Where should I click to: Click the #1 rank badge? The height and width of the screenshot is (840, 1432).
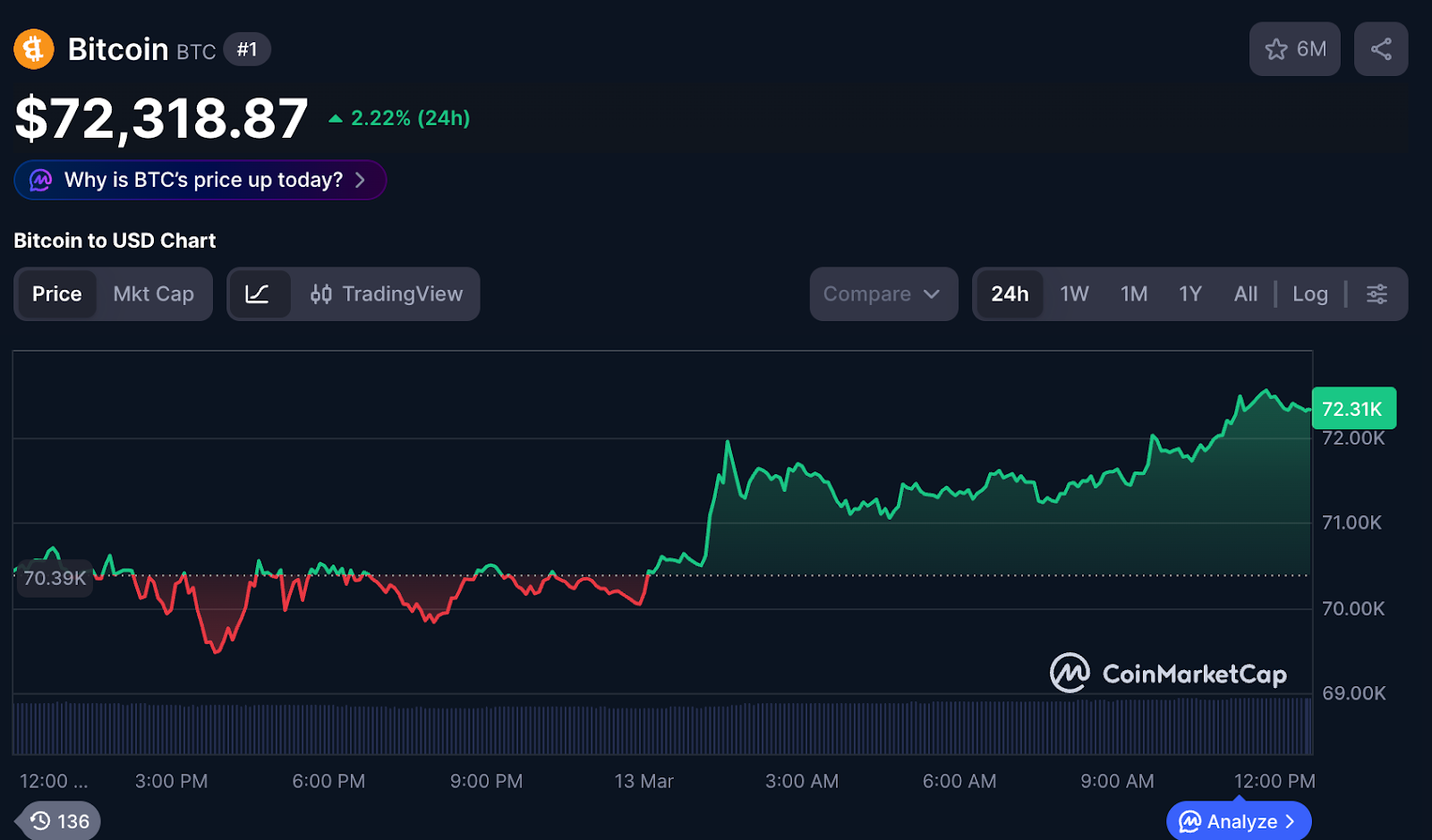(247, 49)
